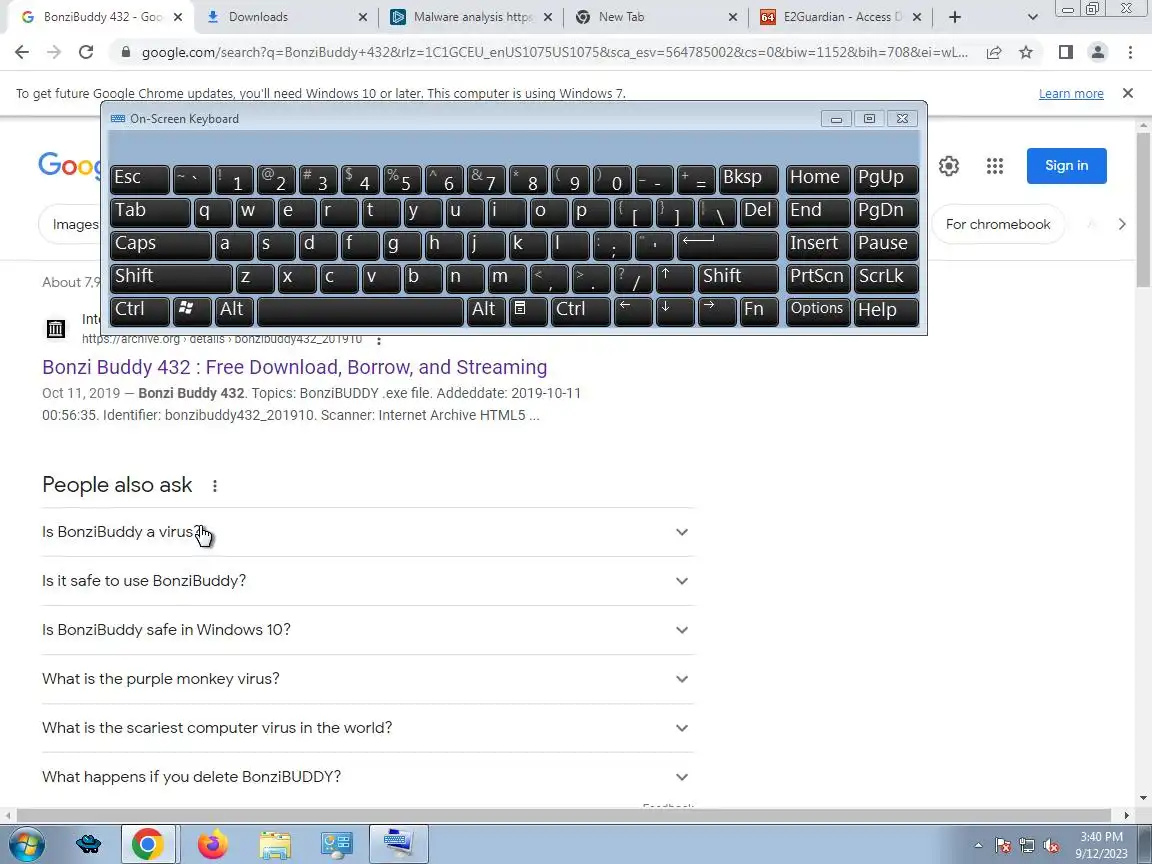Image resolution: width=1152 pixels, height=864 pixels.
Task: Open the Chrome profile avatar
Action: 1098,52
